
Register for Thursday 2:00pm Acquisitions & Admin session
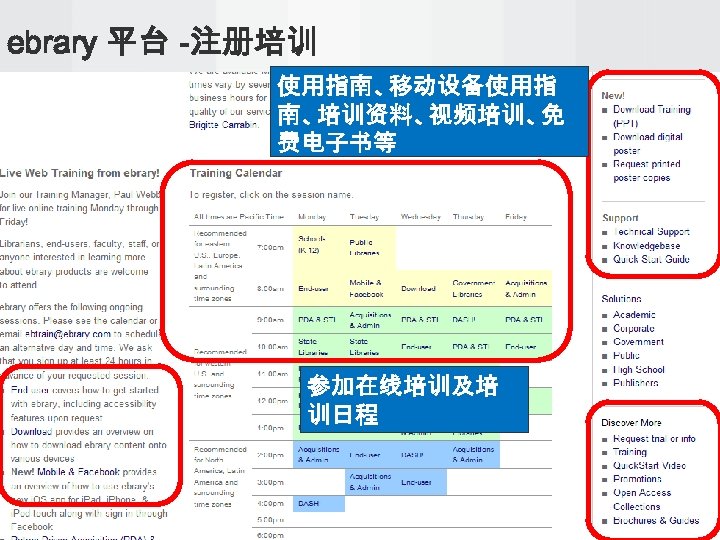[473, 454]
